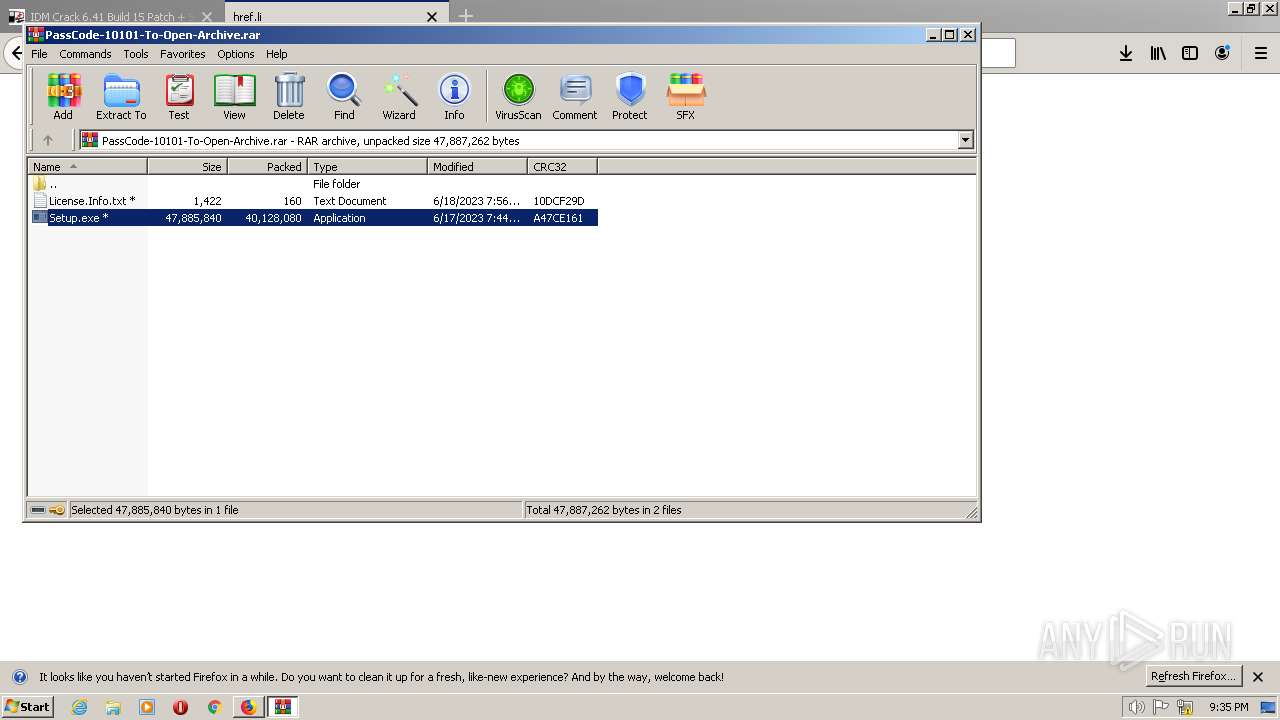This screenshot has height=720, width=1280.
Task: Sort by Size column header
Action: (188, 167)
